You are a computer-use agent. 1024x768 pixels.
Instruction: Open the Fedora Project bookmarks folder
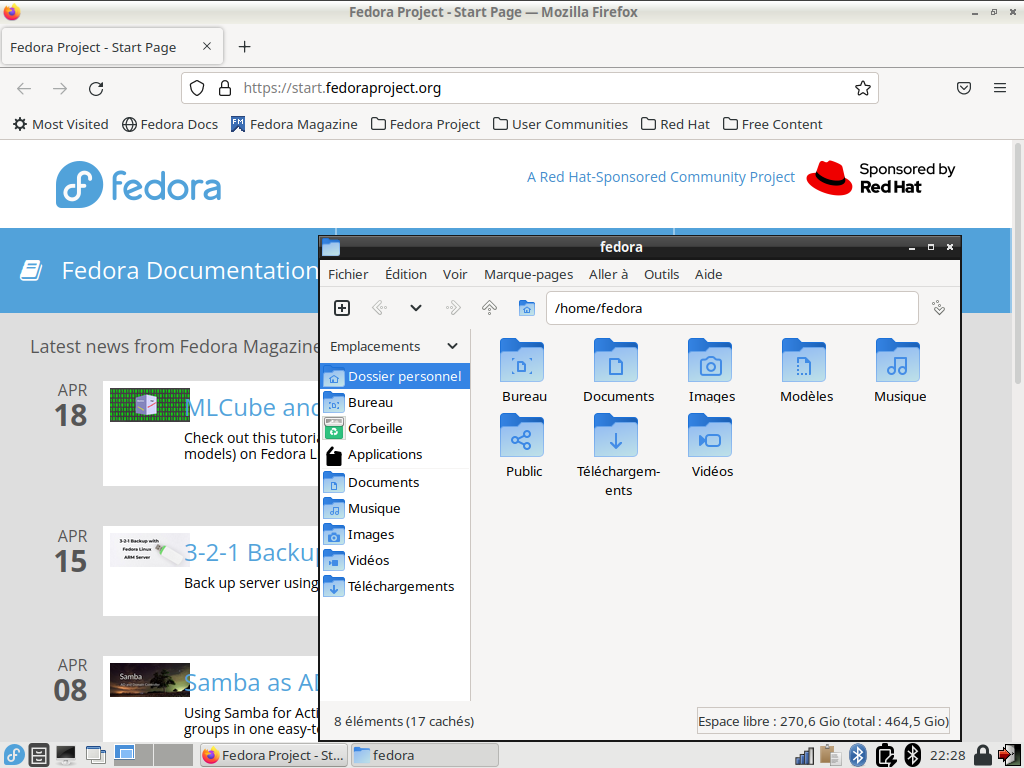(425, 124)
